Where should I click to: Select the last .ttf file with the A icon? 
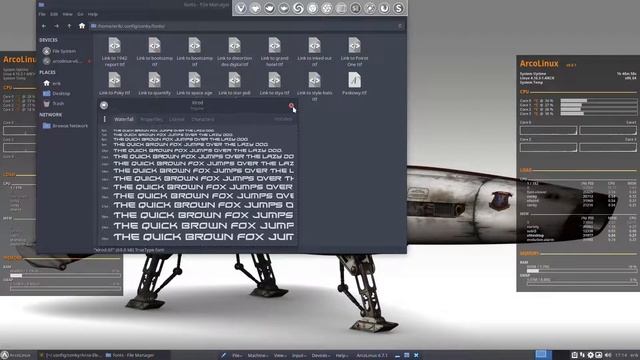click(x=354, y=84)
